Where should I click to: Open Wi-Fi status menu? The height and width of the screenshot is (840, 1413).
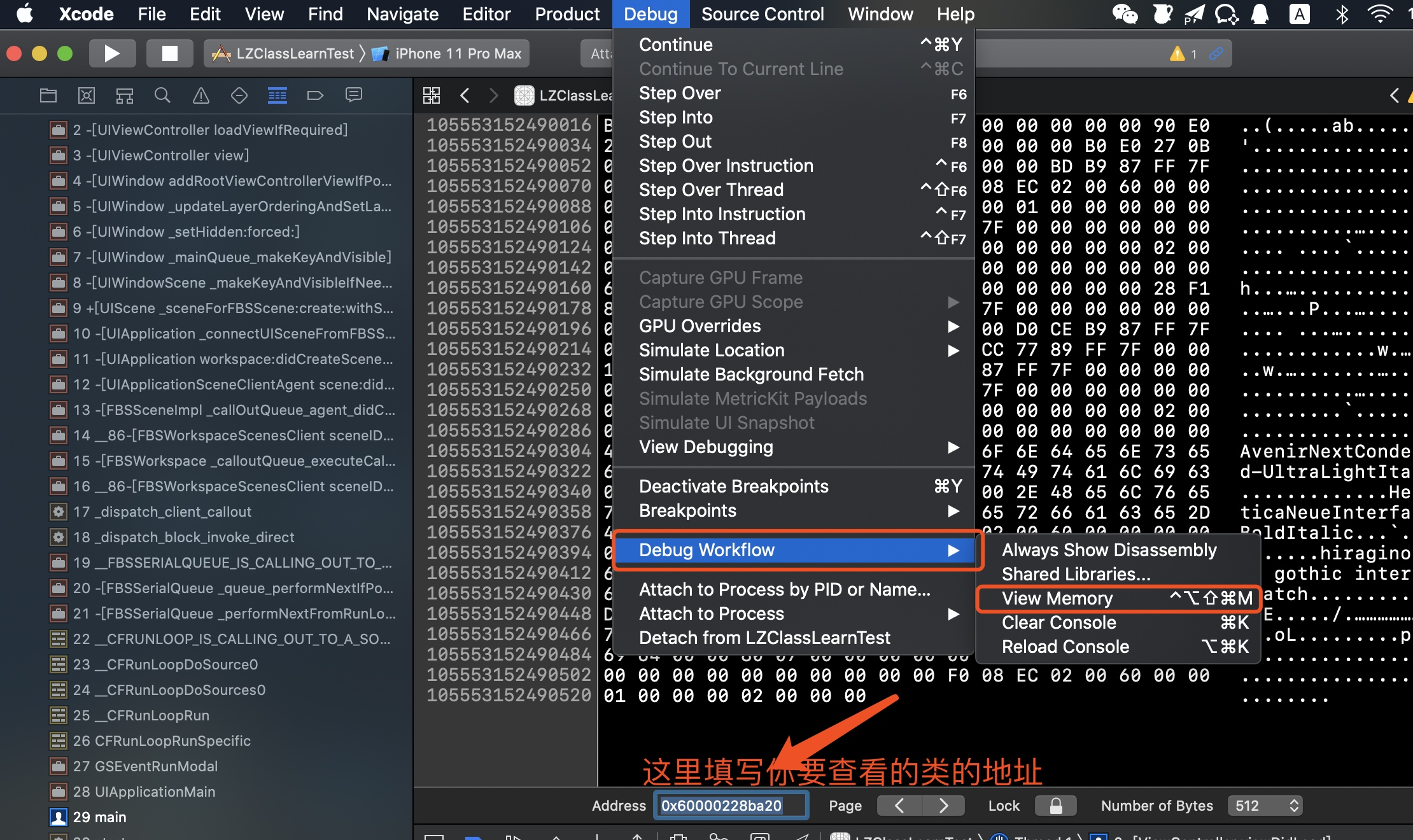(x=1380, y=14)
